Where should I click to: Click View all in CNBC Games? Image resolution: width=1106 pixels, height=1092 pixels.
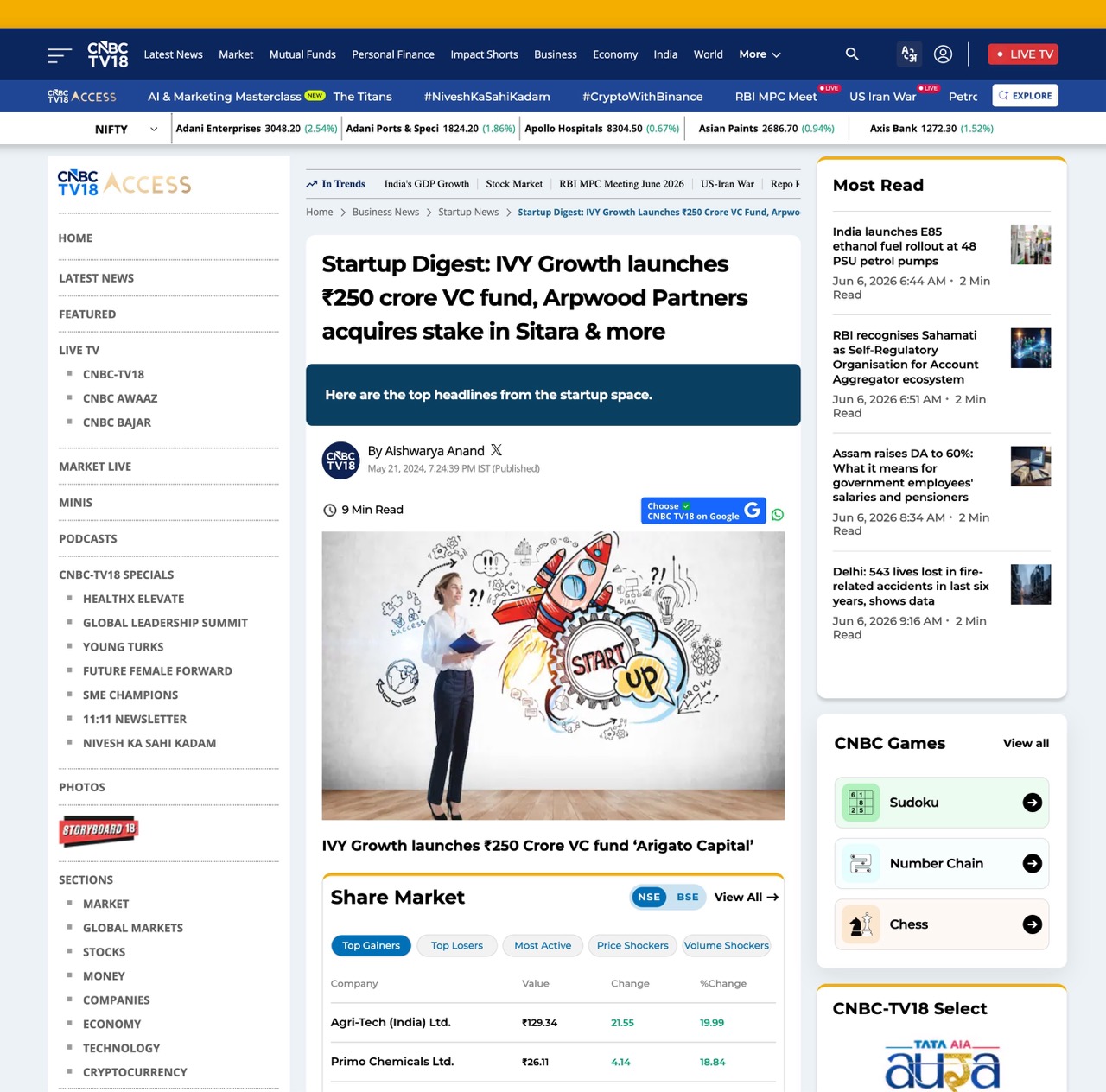[1026, 743]
